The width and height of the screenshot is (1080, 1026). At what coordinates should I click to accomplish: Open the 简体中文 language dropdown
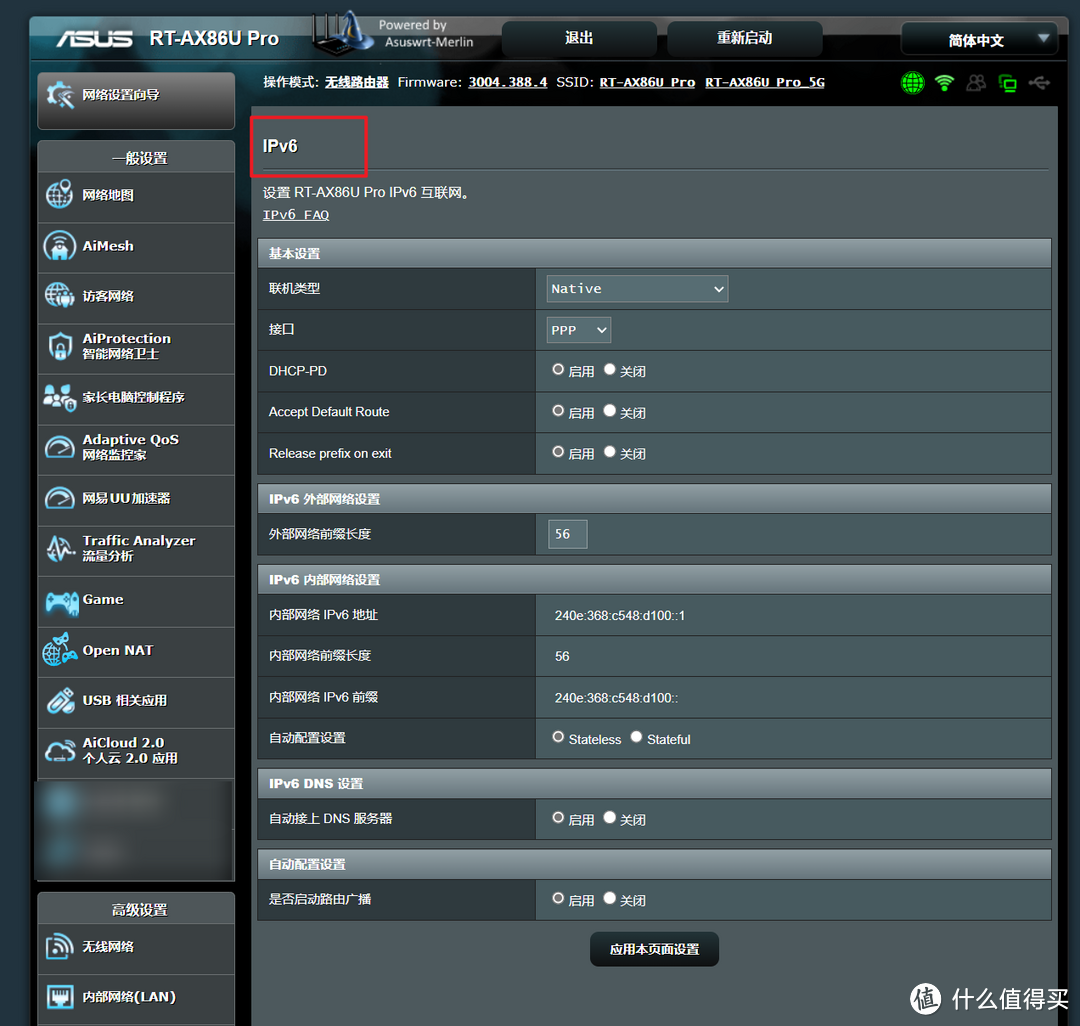tap(978, 40)
